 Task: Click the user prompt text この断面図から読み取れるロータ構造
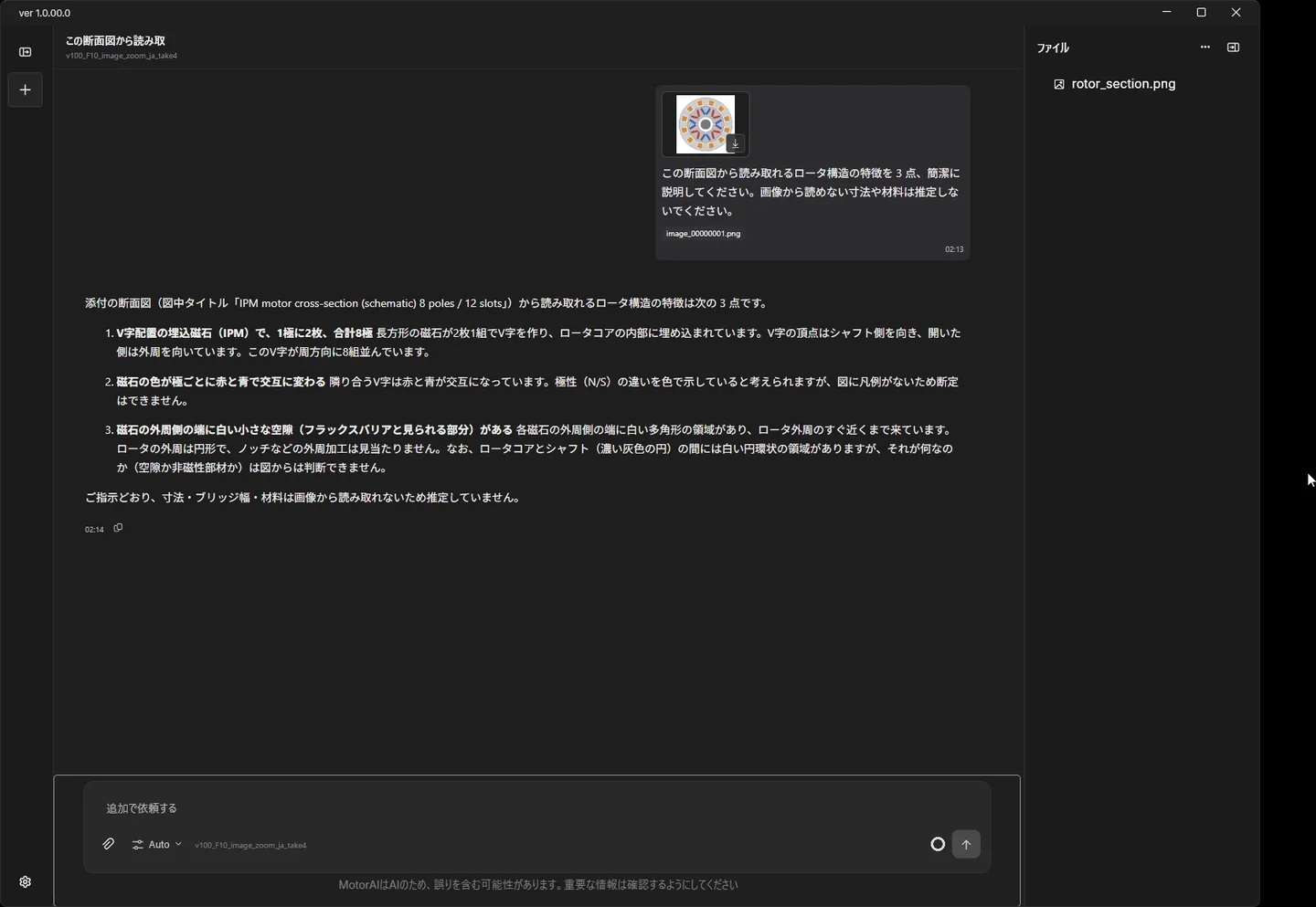tap(811, 192)
